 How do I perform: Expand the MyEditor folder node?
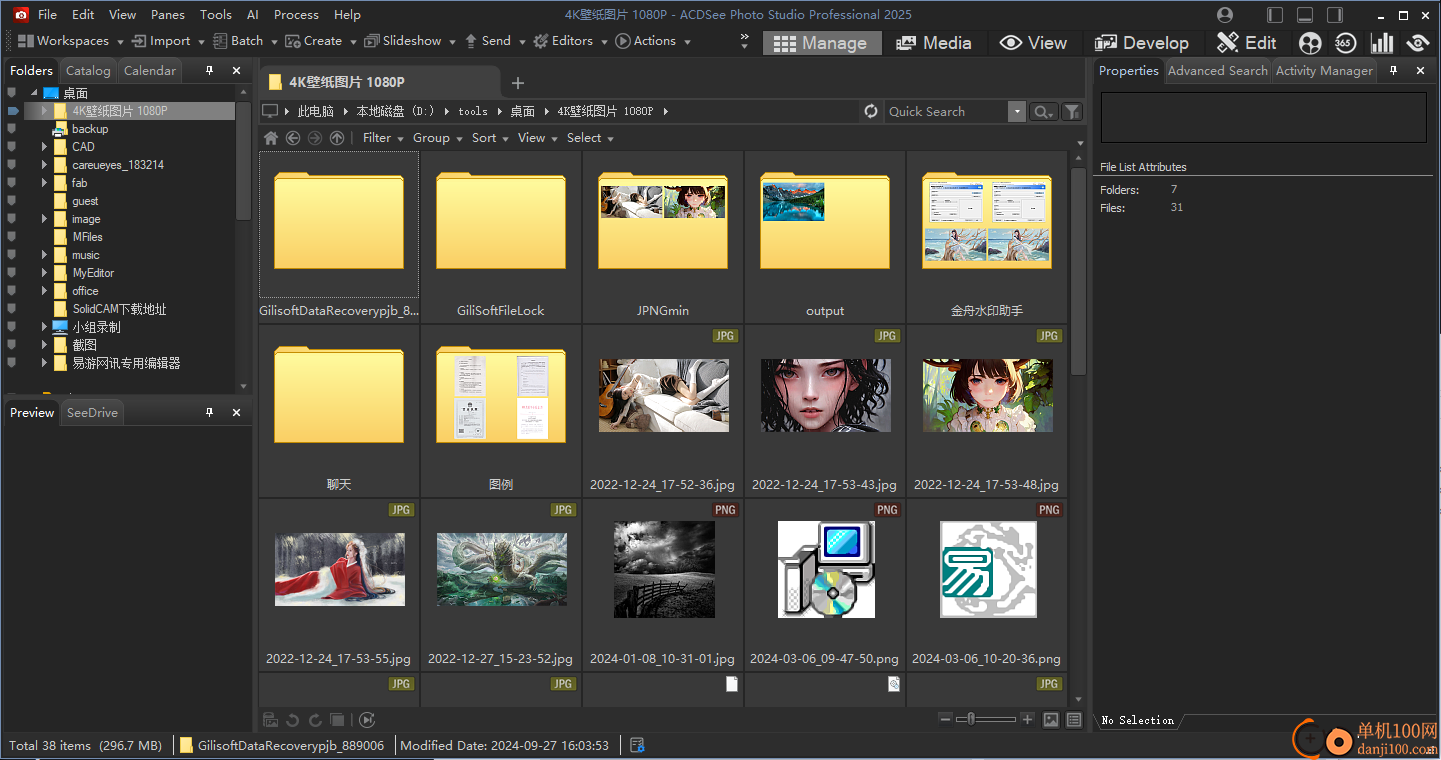(x=44, y=273)
